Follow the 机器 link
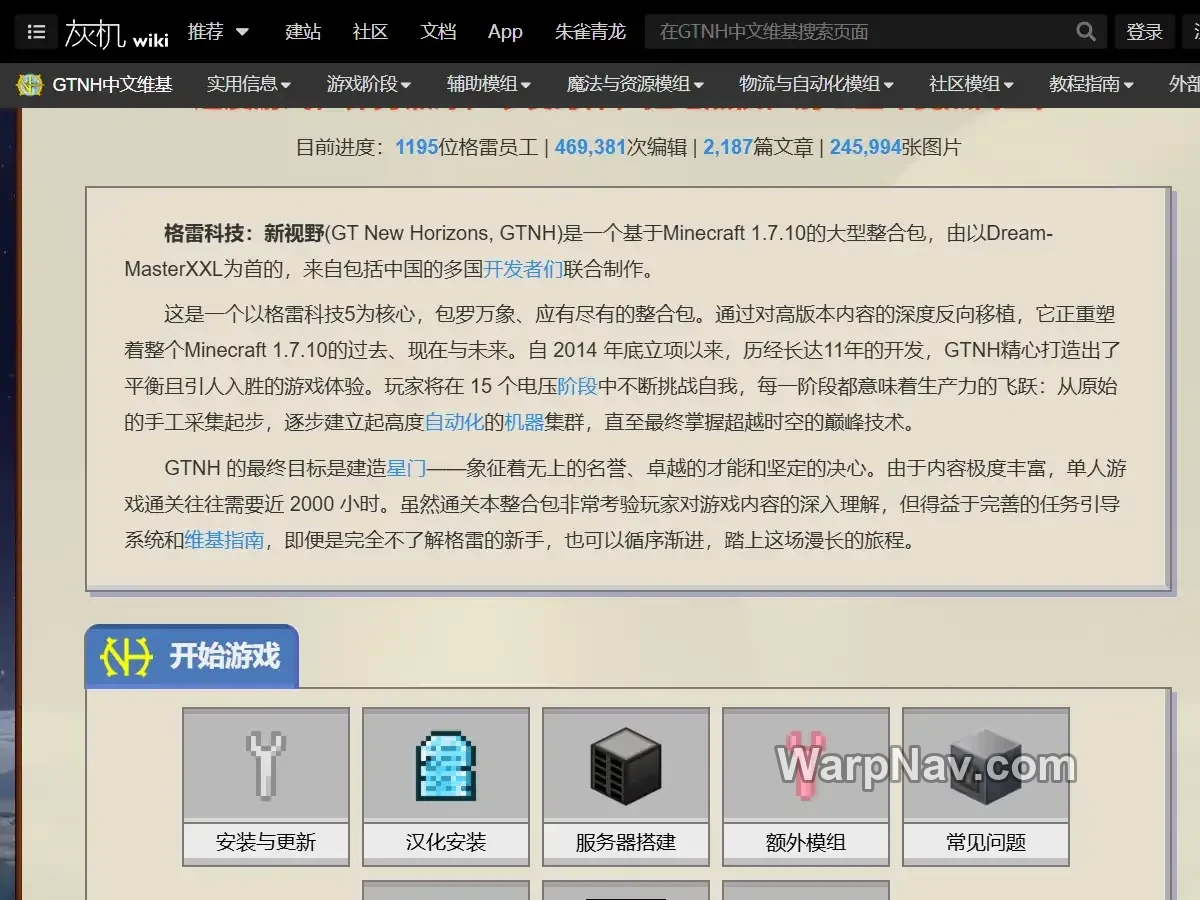 pyautogui.click(x=524, y=422)
